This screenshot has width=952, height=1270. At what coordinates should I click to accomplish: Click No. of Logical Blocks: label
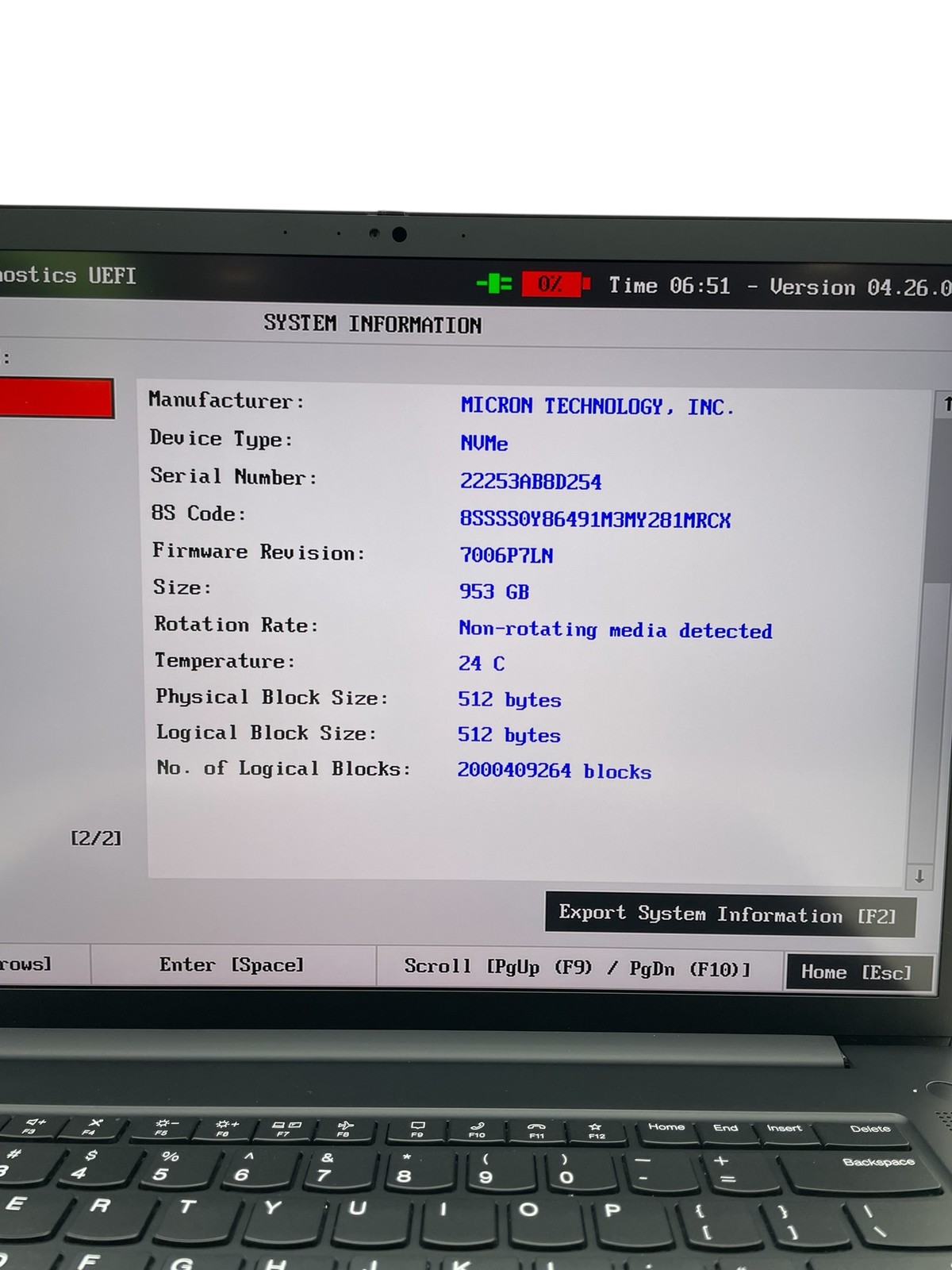283,768
